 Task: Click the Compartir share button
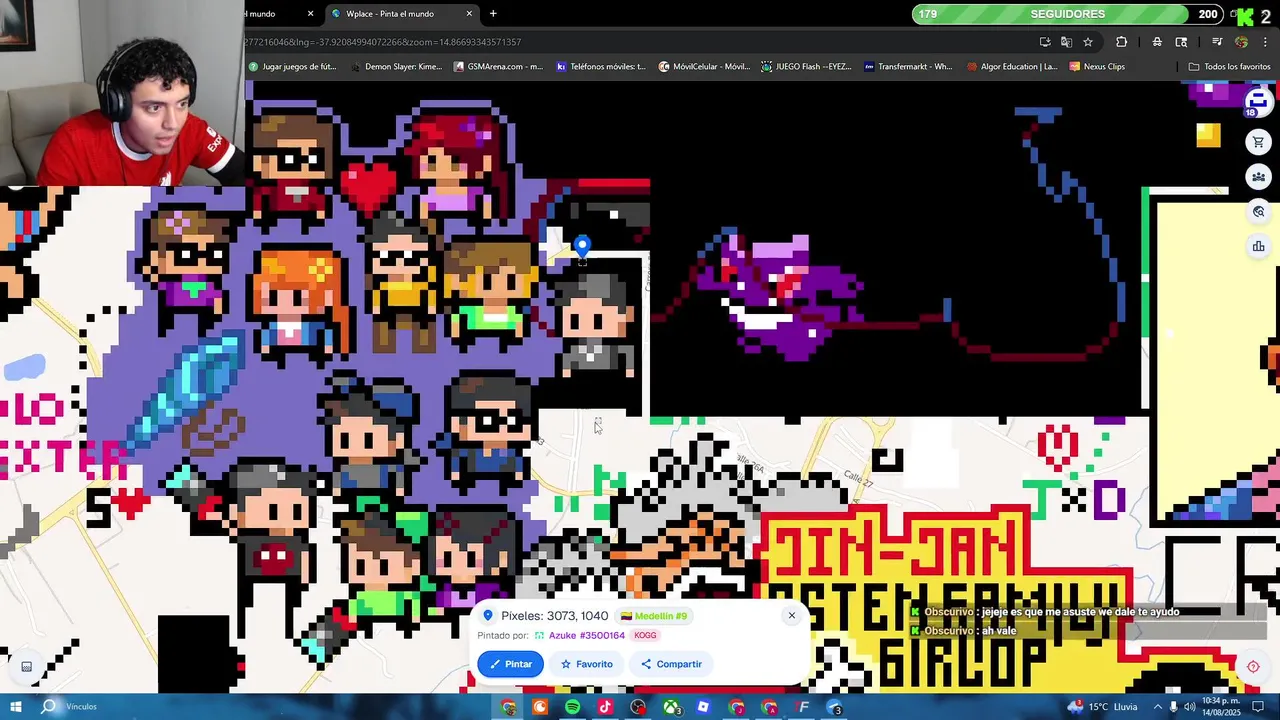pyautogui.click(x=671, y=664)
